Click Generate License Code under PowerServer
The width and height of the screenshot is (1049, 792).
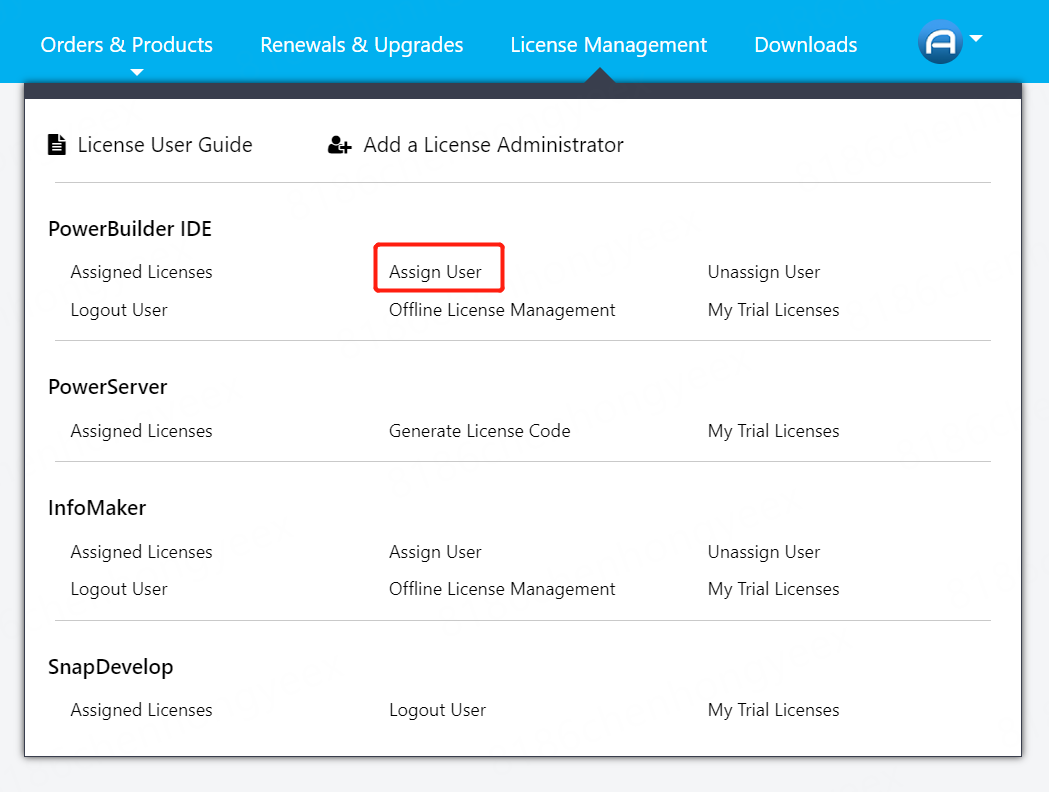tap(480, 431)
